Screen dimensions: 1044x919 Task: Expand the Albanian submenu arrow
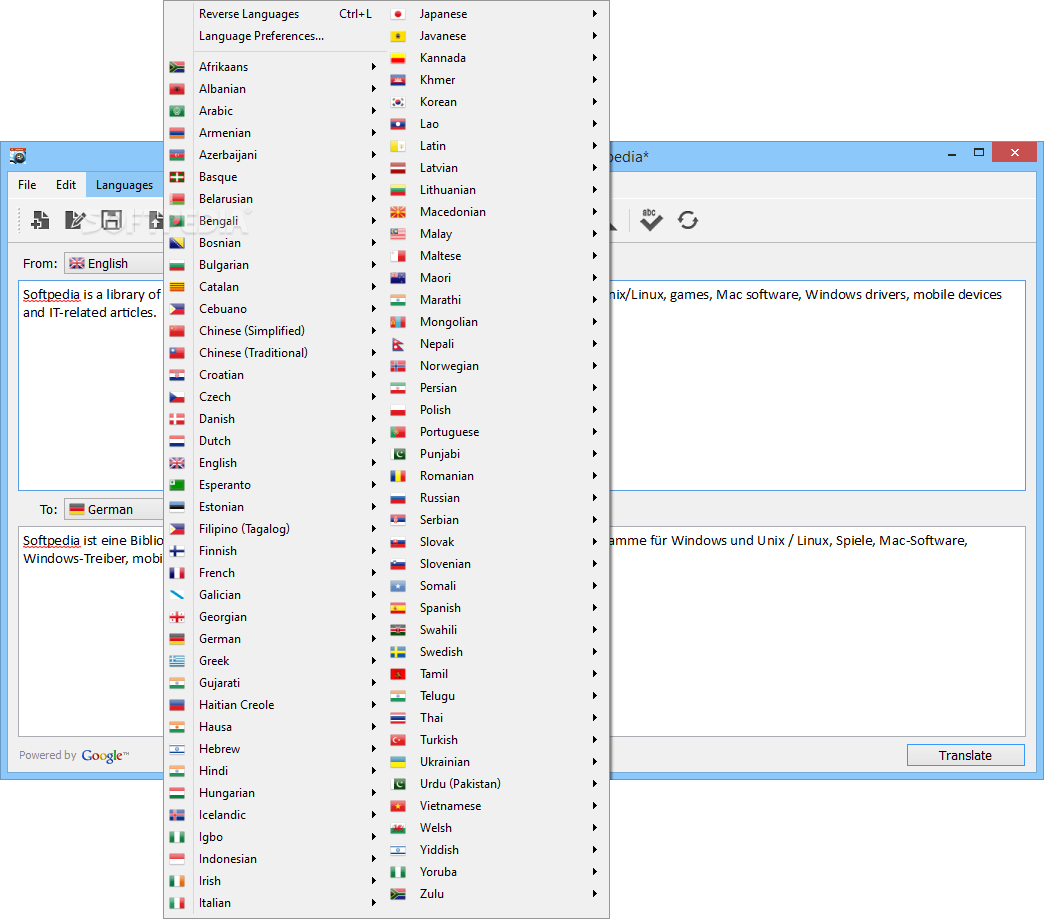point(374,89)
